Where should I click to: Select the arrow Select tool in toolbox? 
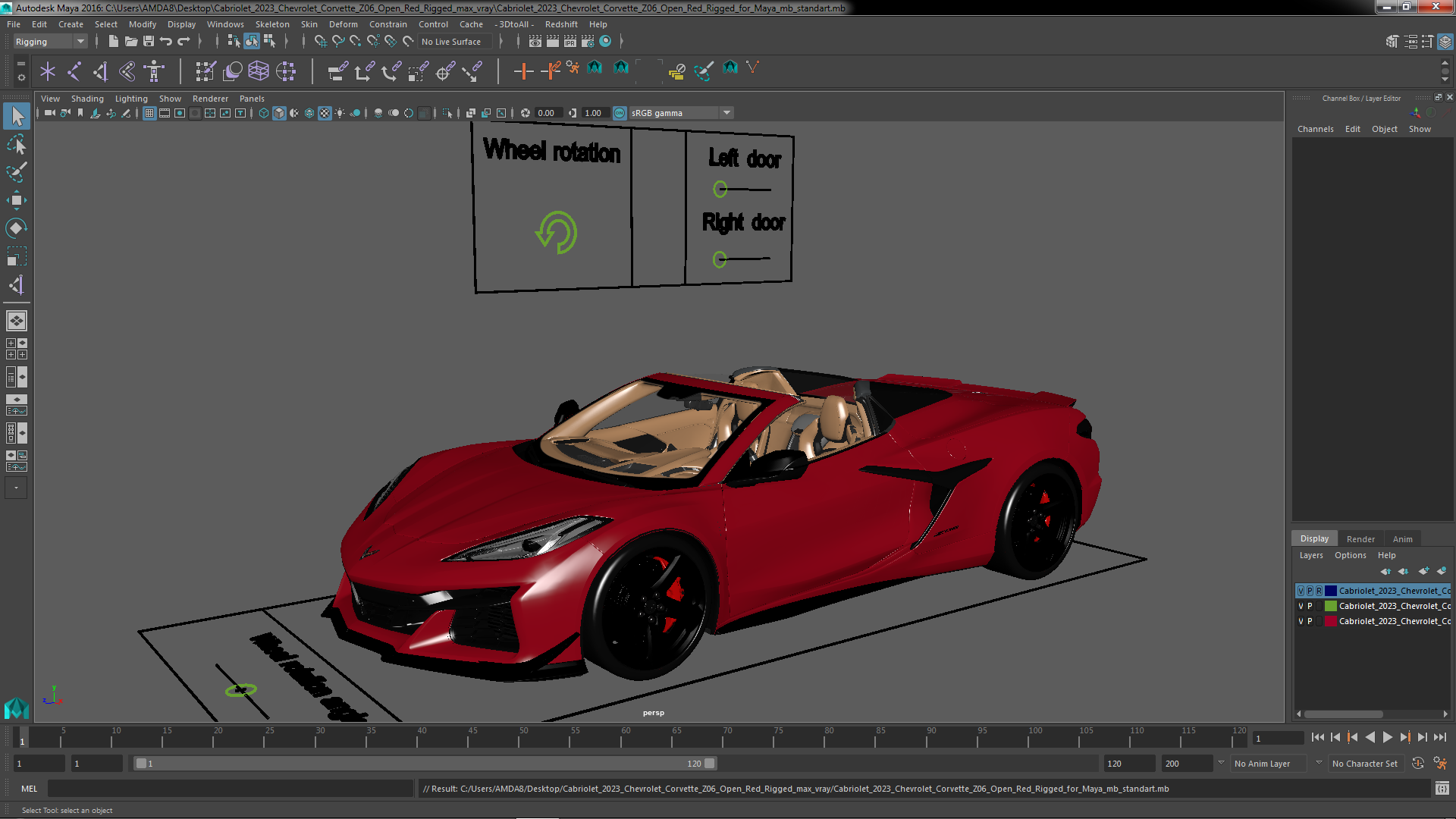click(17, 116)
